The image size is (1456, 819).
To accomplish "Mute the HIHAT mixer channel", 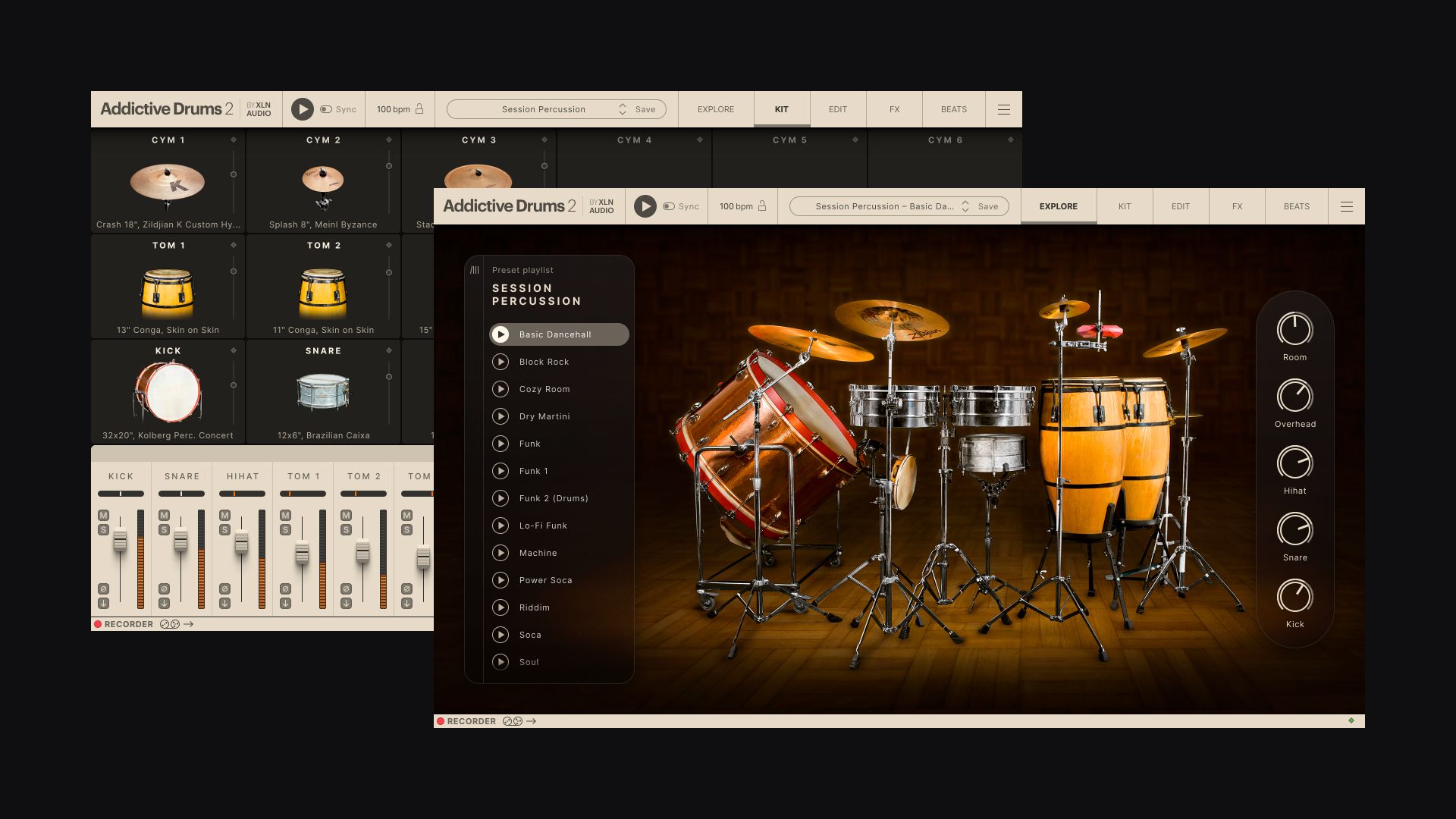I will pyautogui.click(x=224, y=516).
